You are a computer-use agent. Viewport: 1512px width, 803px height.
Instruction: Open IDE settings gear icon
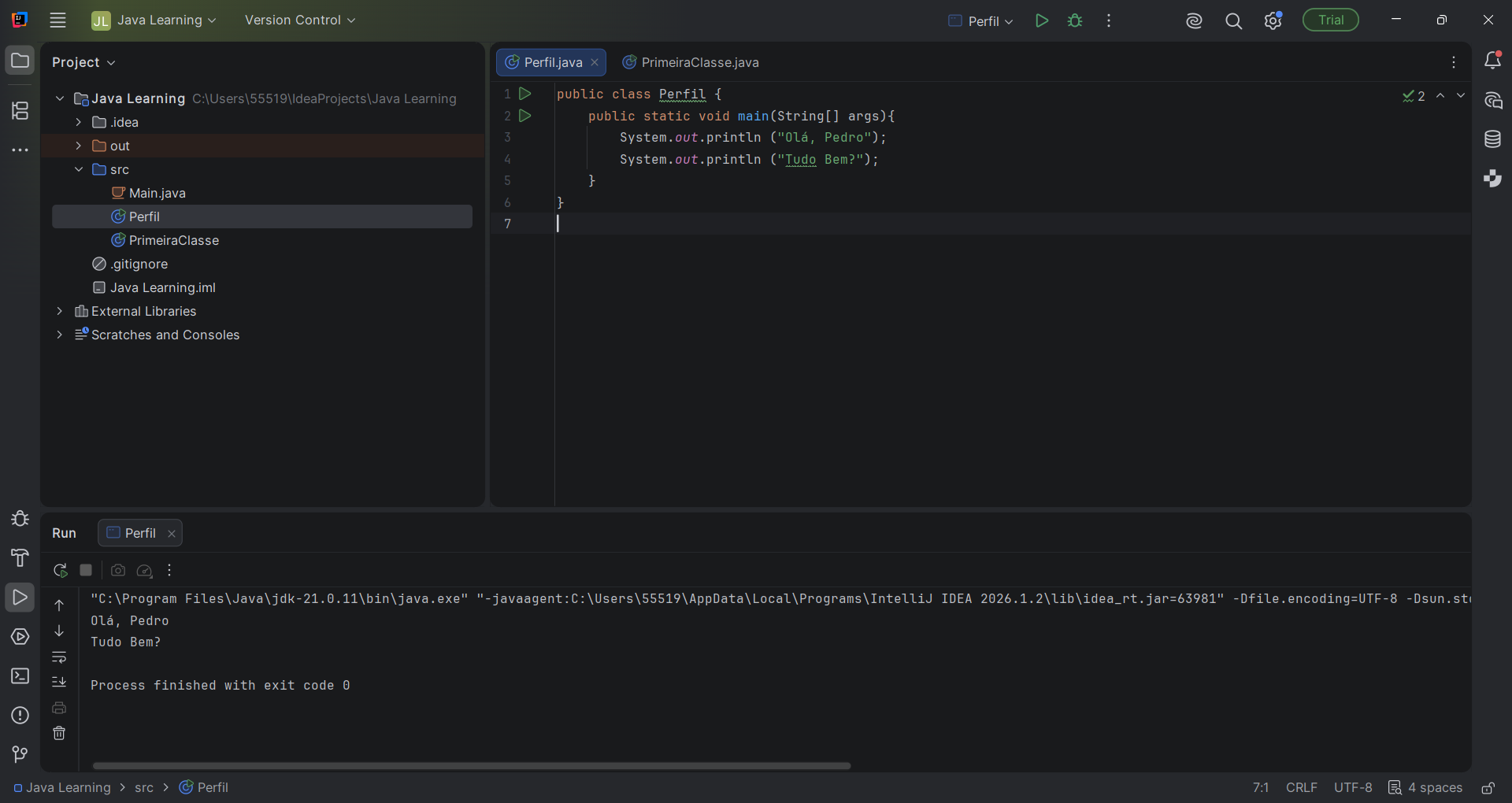(1273, 20)
